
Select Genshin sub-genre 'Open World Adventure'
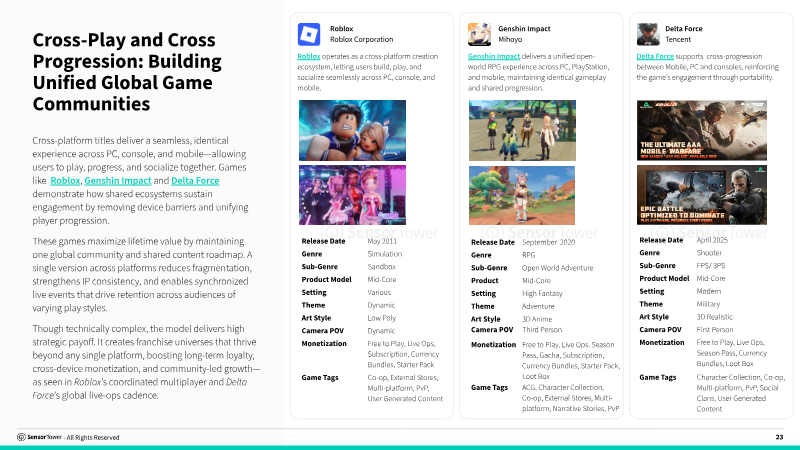click(x=558, y=267)
